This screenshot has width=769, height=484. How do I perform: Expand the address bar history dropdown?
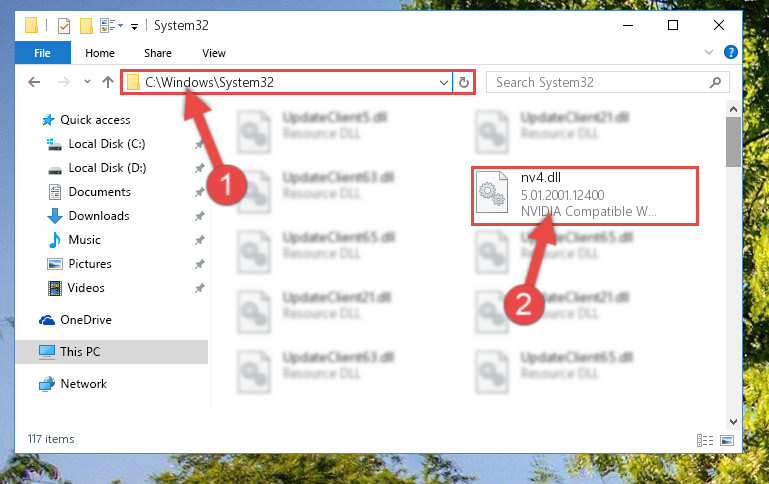(x=443, y=82)
